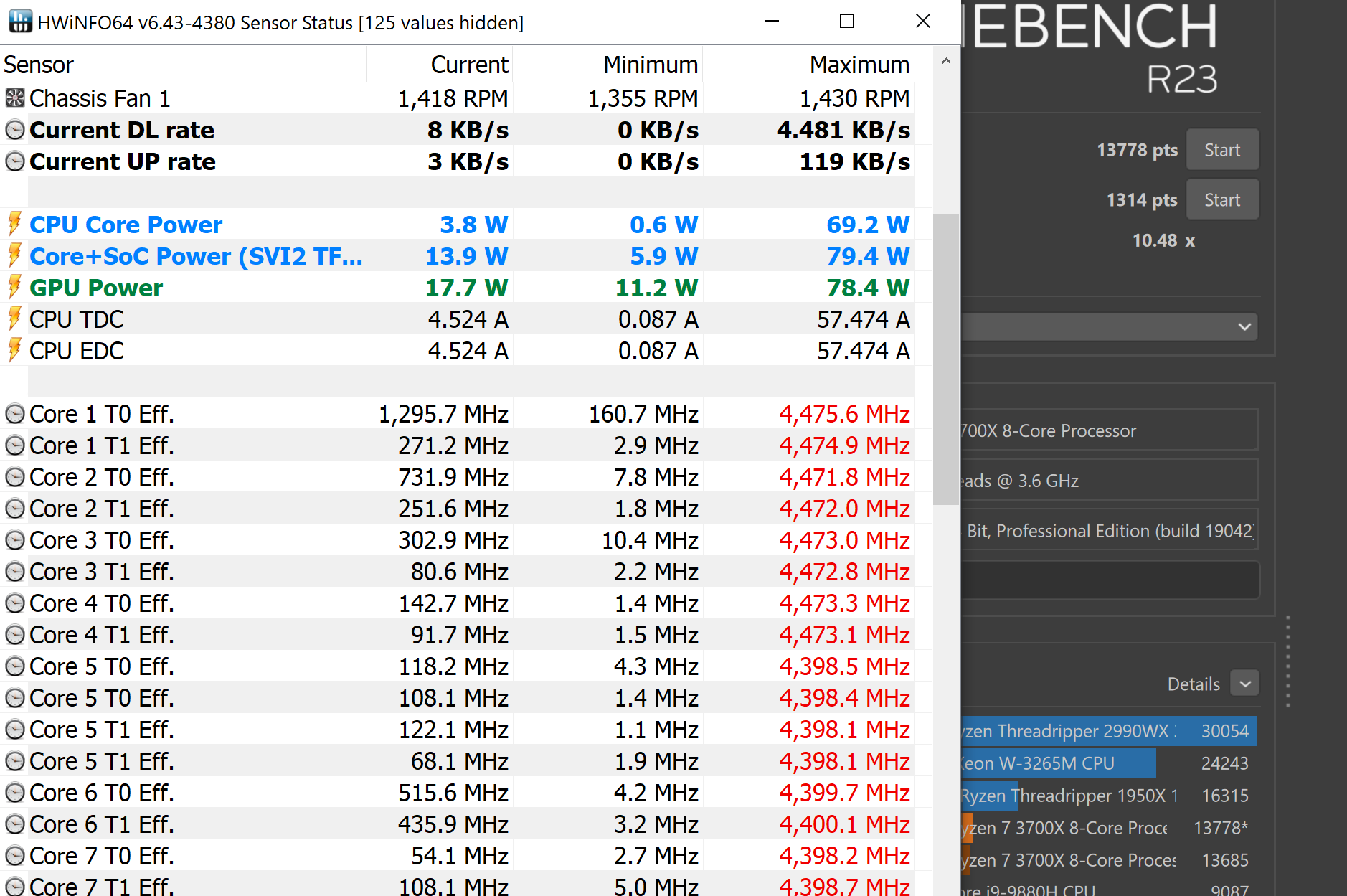Click the Current column header
Viewport: 1347px width, 896px height.
440,65
